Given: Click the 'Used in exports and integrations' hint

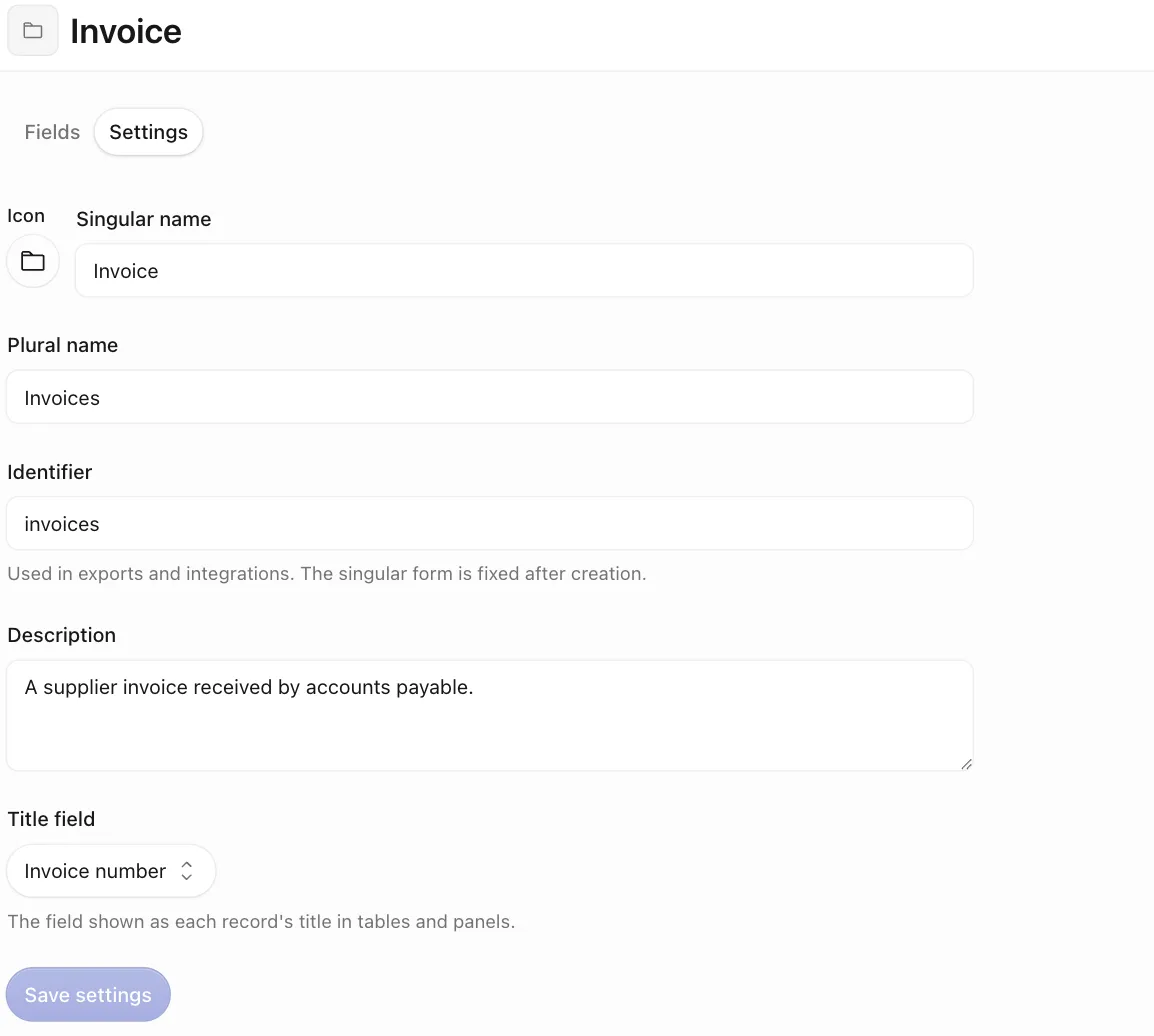Looking at the screenshot, I should [x=327, y=573].
